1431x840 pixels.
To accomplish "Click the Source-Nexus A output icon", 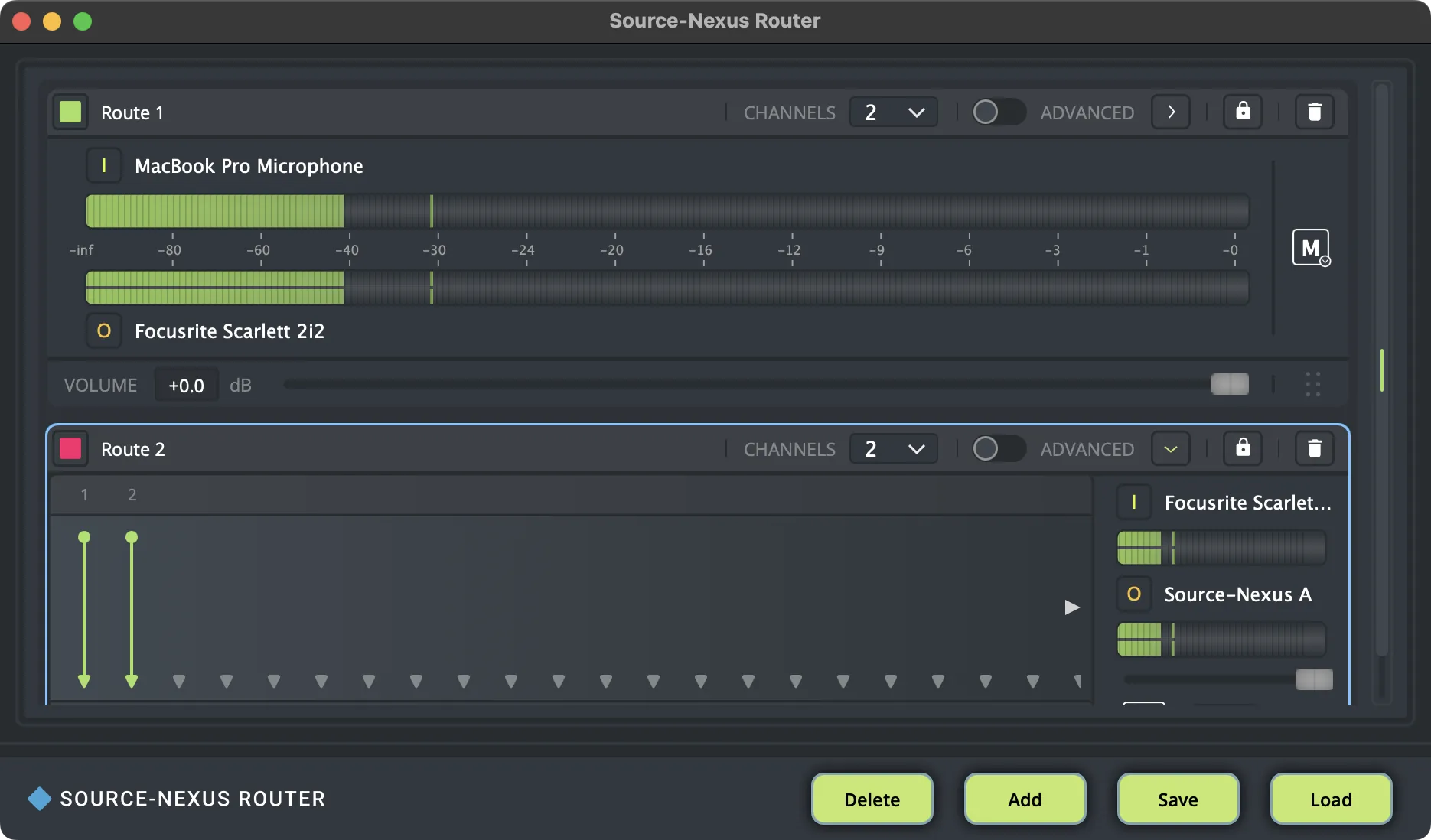I will 1134,594.
